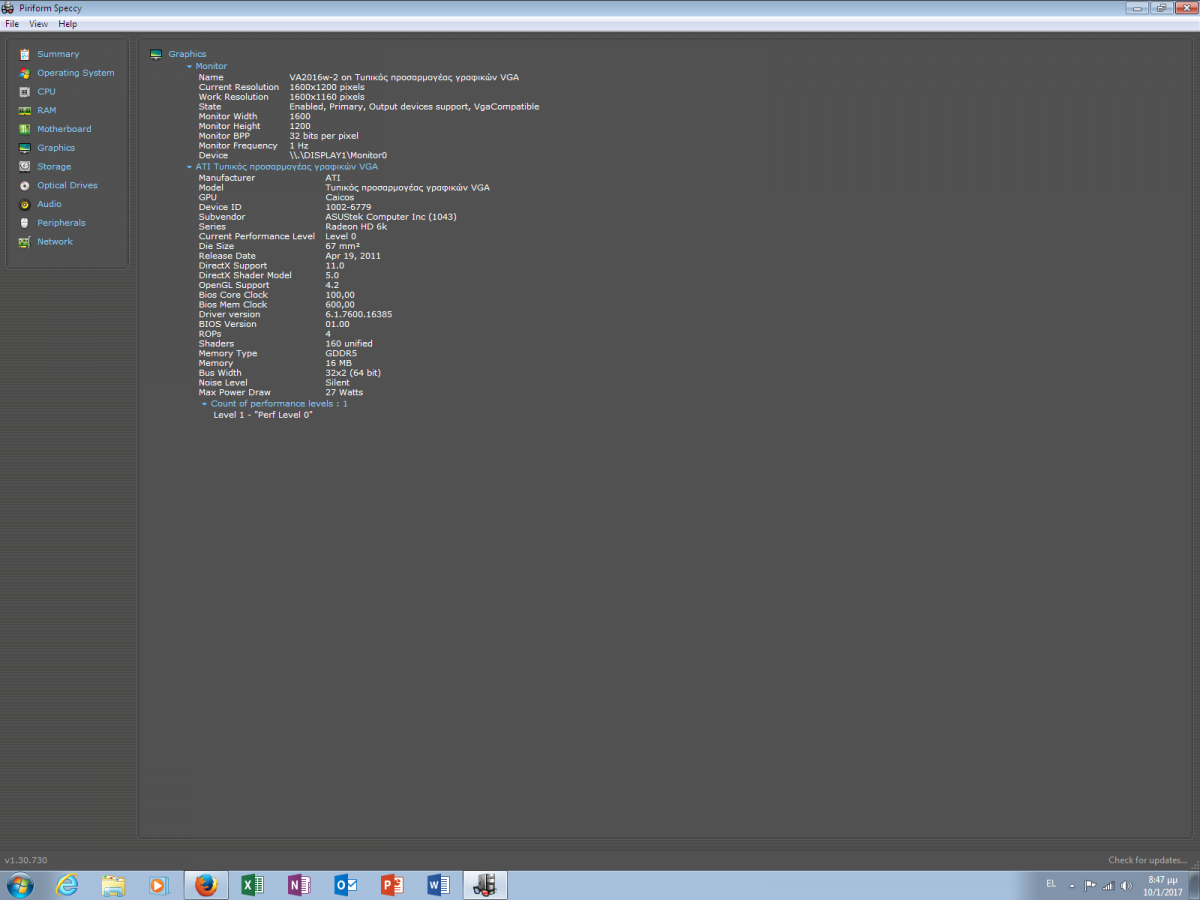Click the Audio speaker icon

point(25,204)
